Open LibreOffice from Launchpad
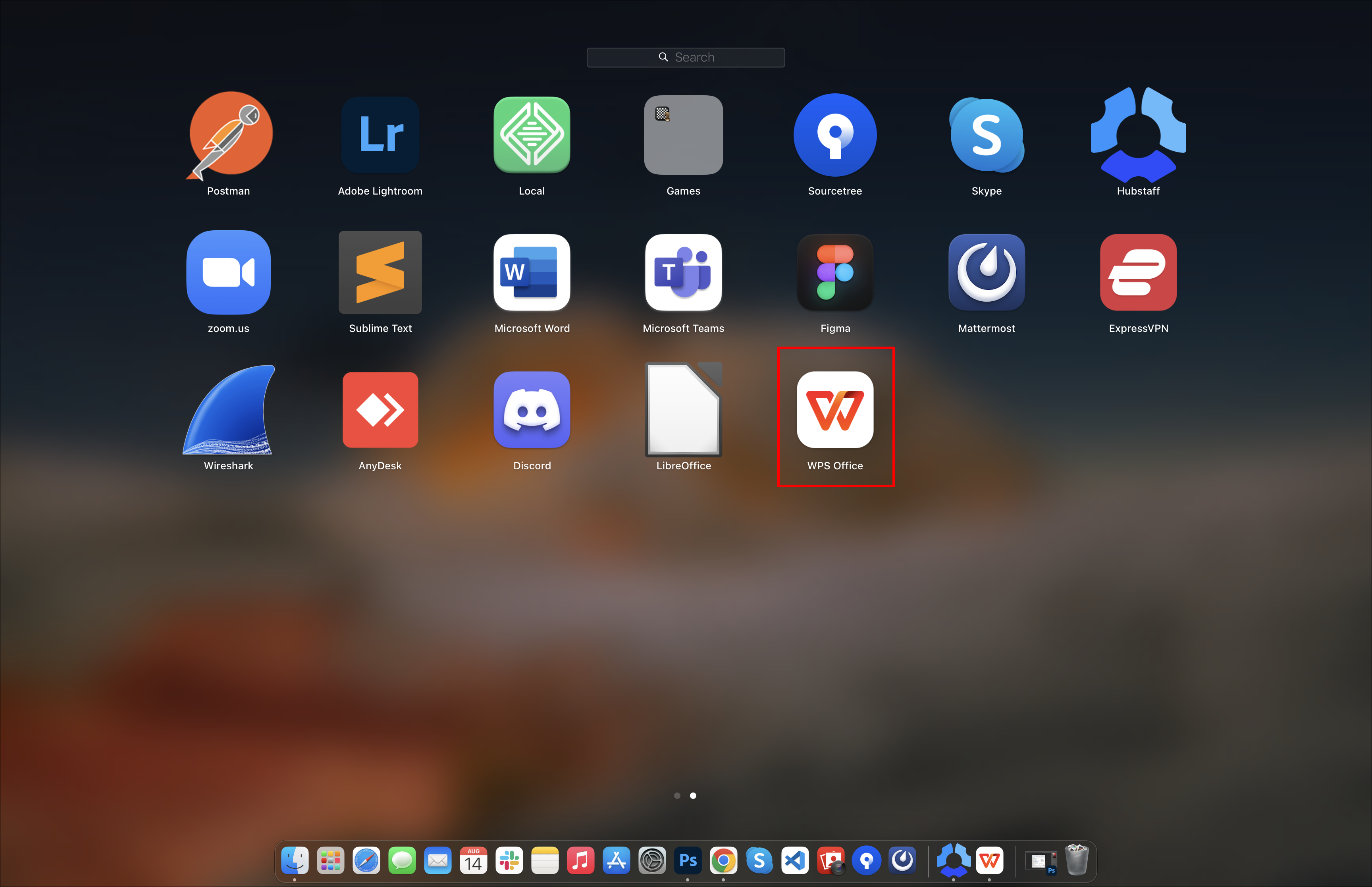The height and width of the screenshot is (887, 1372). pyautogui.click(x=683, y=410)
